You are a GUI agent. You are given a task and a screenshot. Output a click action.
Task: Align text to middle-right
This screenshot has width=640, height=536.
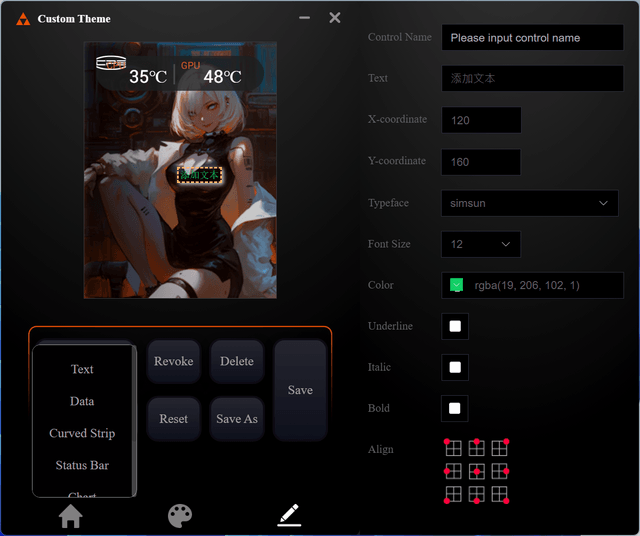click(500, 471)
